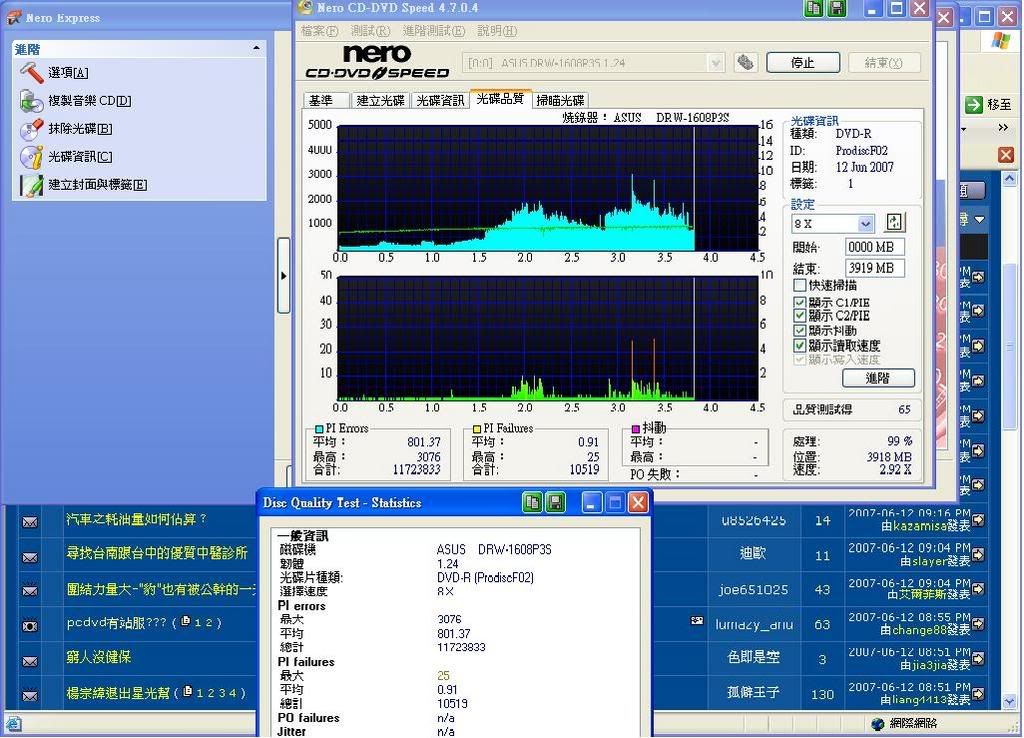Click the green 移至 go button in browser

pos(987,104)
